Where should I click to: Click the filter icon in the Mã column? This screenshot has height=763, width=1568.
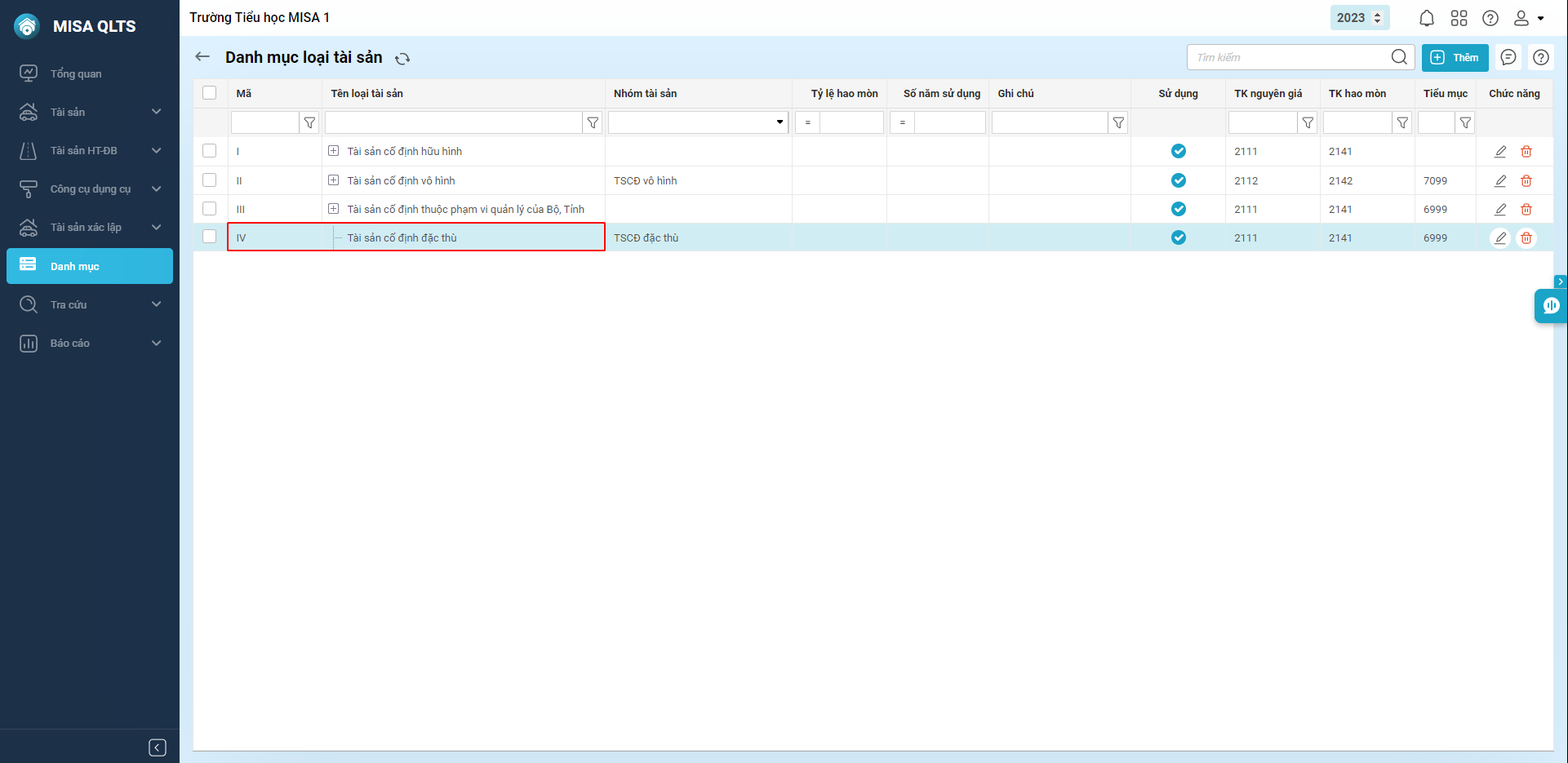pos(309,122)
